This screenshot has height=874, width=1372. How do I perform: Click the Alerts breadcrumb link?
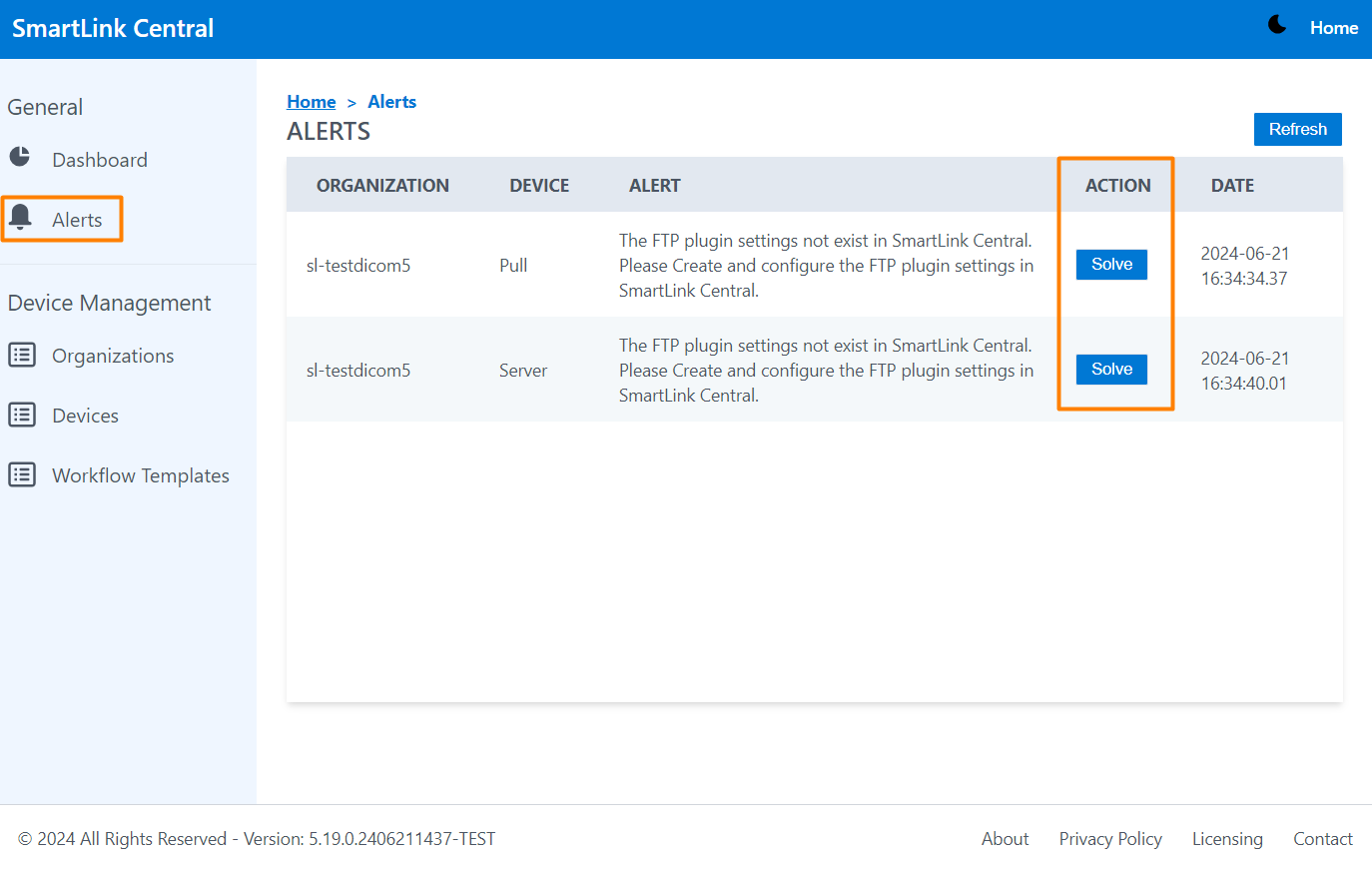pyautogui.click(x=391, y=102)
